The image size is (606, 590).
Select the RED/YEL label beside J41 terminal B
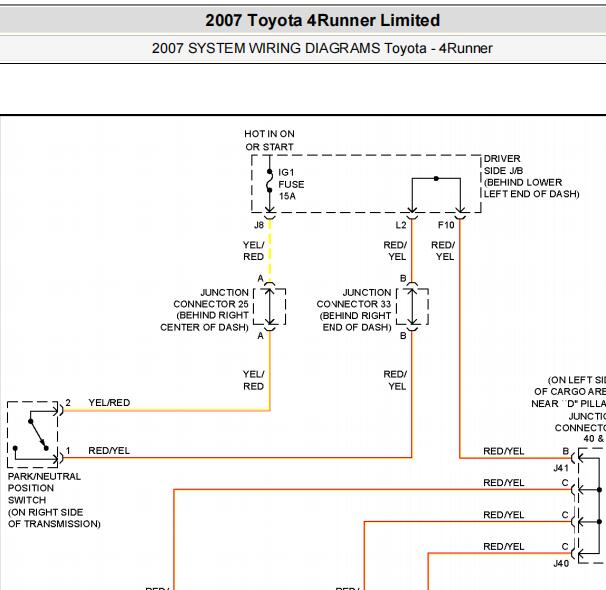(504, 451)
